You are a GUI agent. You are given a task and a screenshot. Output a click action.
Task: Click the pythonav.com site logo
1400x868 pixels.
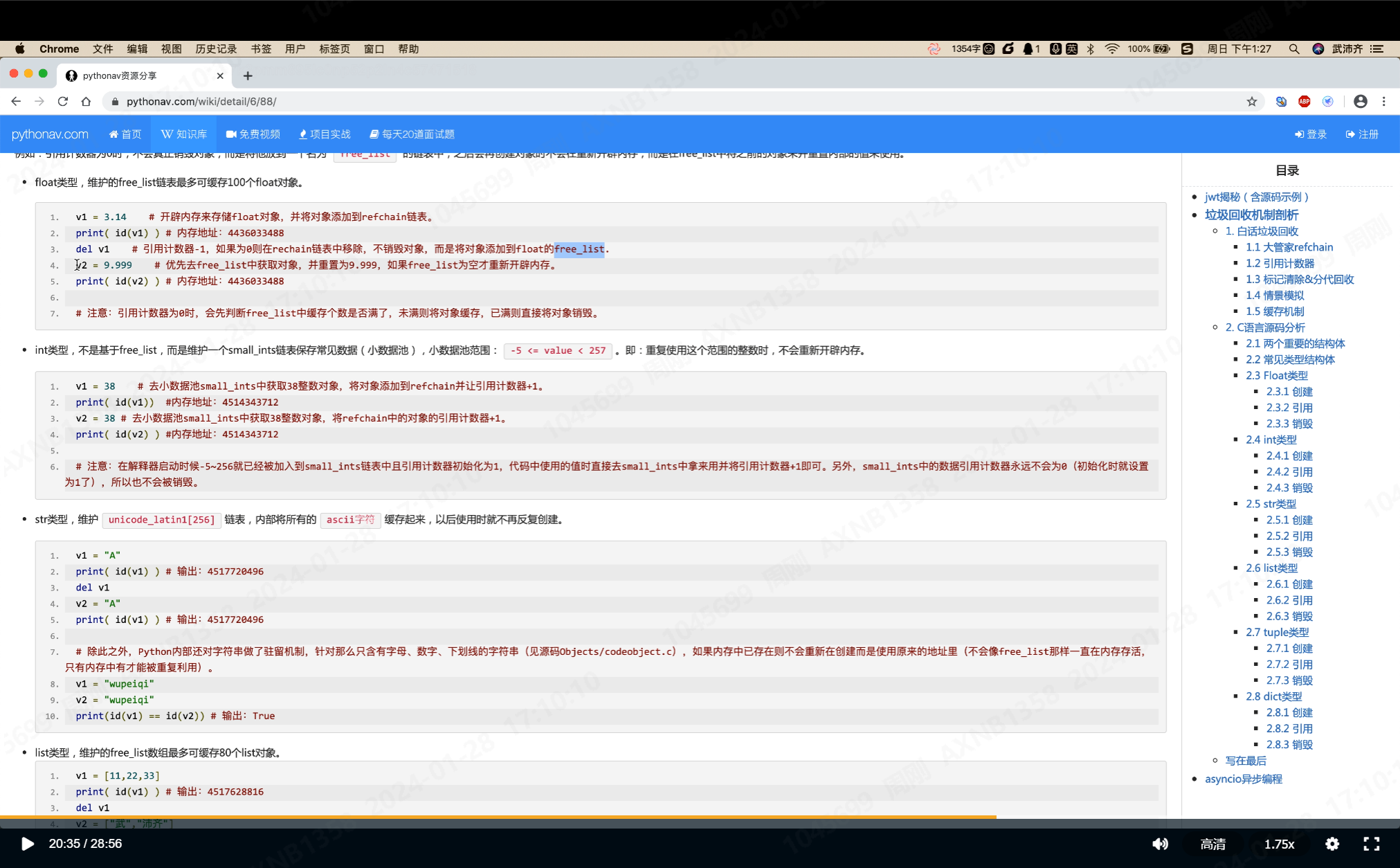(50, 134)
